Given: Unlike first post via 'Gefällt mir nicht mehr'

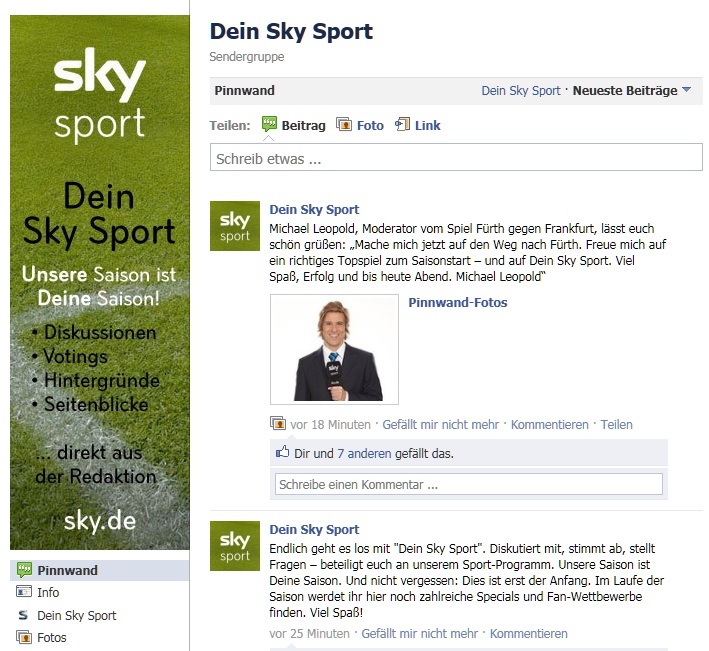Looking at the screenshot, I should (x=440, y=425).
